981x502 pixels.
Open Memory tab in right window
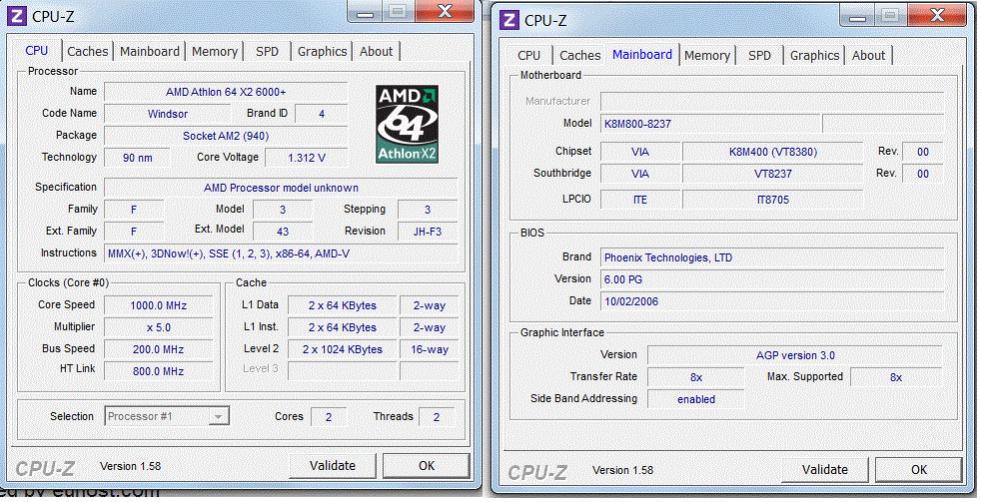(x=707, y=55)
